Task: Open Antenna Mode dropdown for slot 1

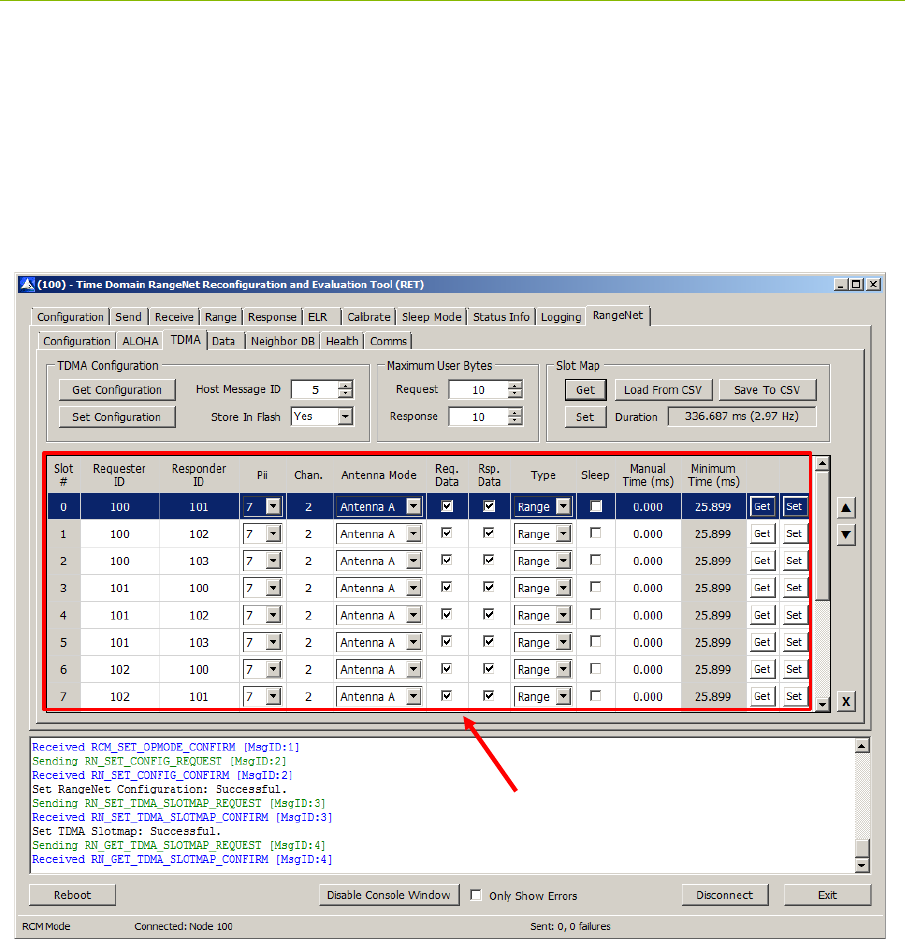Action: pyautogui.click(x=413, y=534)
